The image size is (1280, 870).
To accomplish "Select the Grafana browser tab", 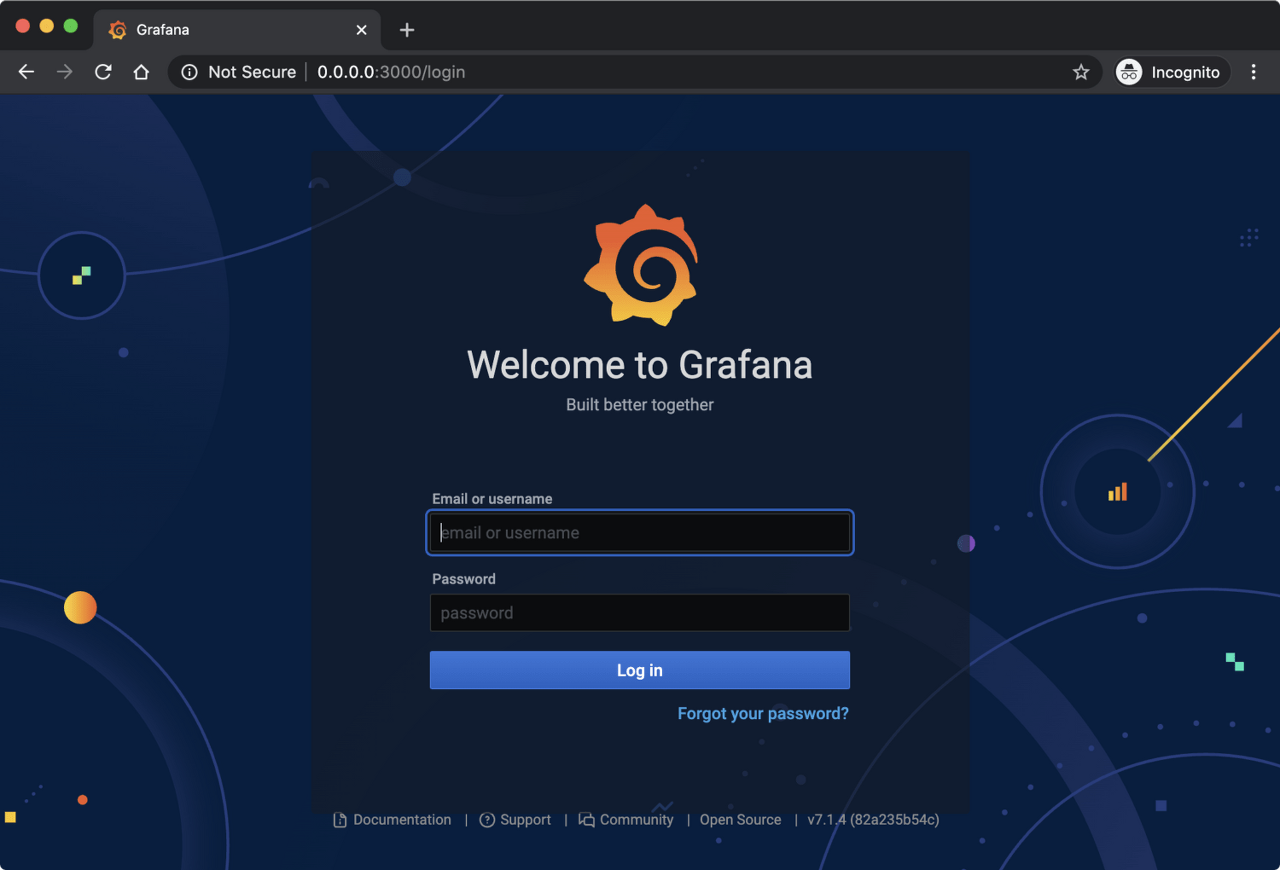I will [x=237, y=30].
